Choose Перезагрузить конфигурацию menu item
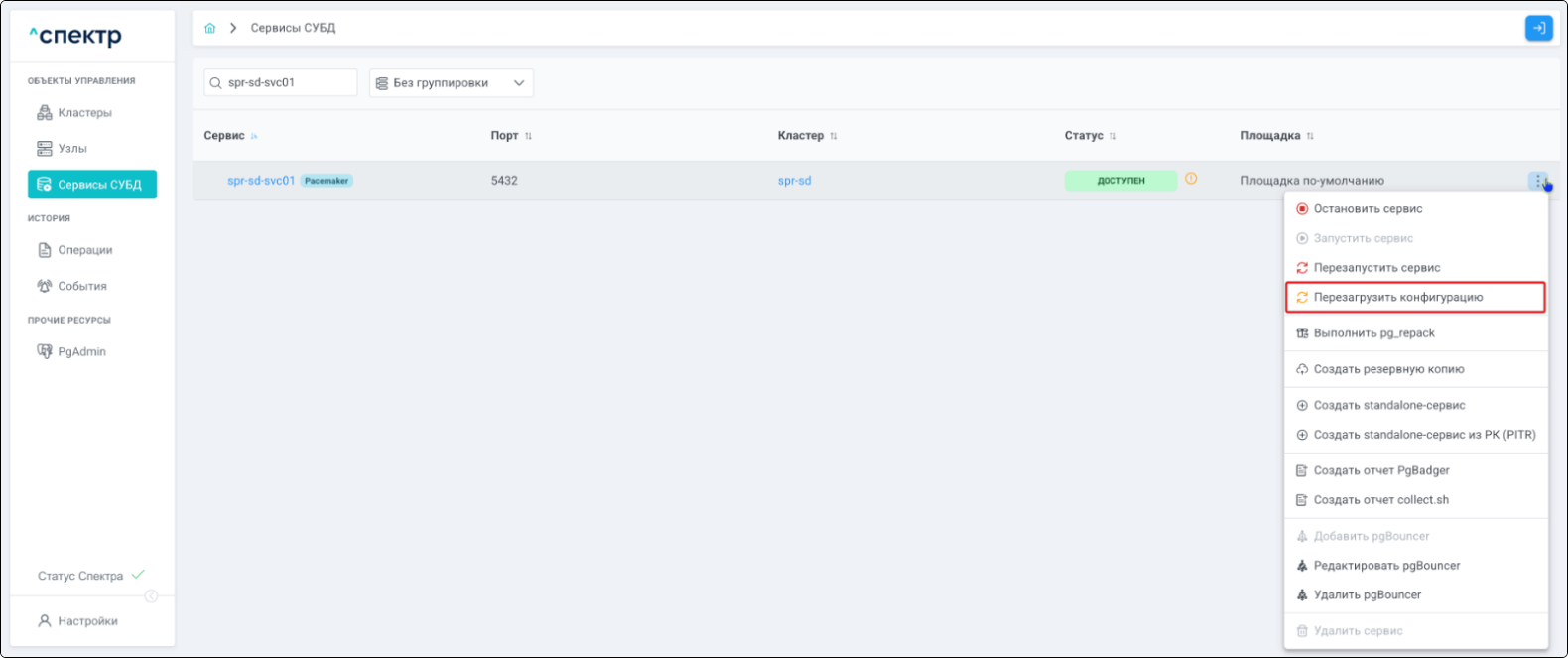 pyautogui.click(x=1397, y=297)
